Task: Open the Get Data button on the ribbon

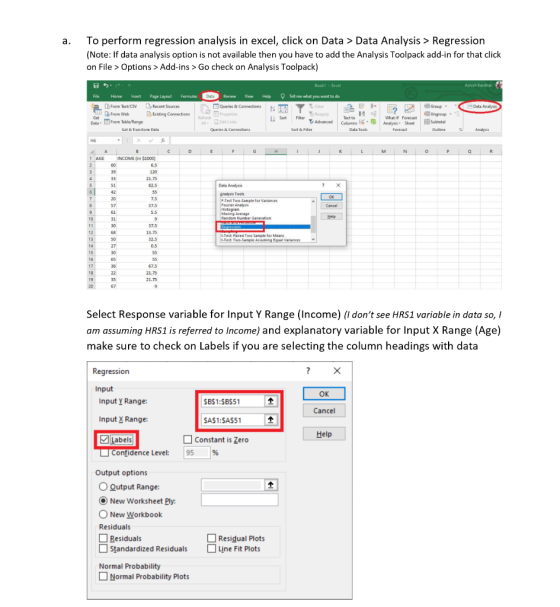Action: pos(96,115)
